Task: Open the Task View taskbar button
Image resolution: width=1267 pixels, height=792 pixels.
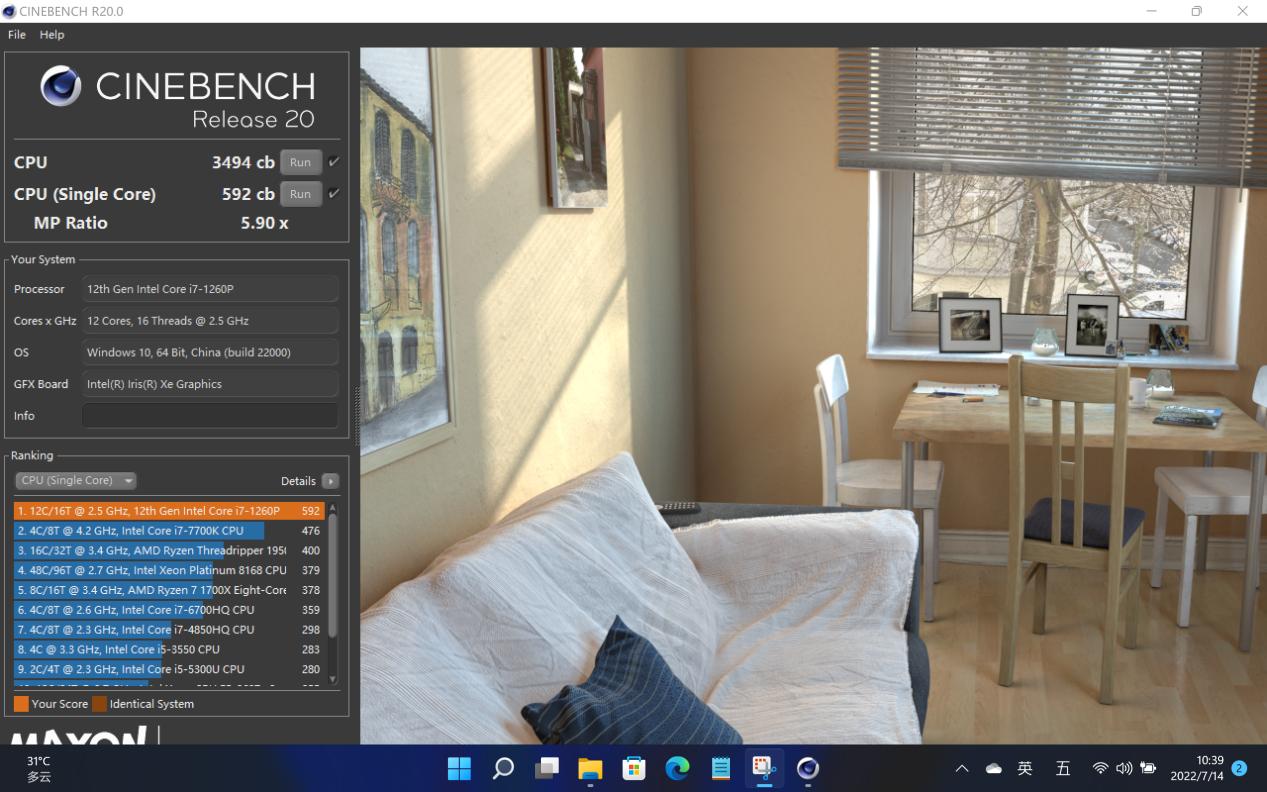Action: [546, 768]
